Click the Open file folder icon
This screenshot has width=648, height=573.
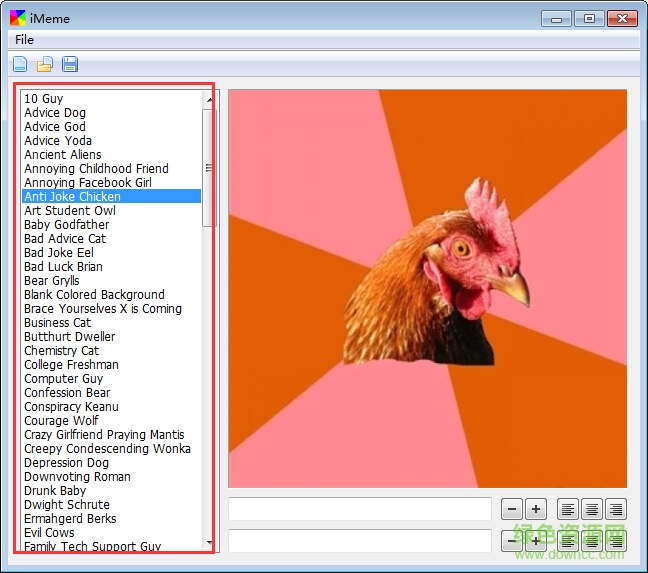click(45, 65)
